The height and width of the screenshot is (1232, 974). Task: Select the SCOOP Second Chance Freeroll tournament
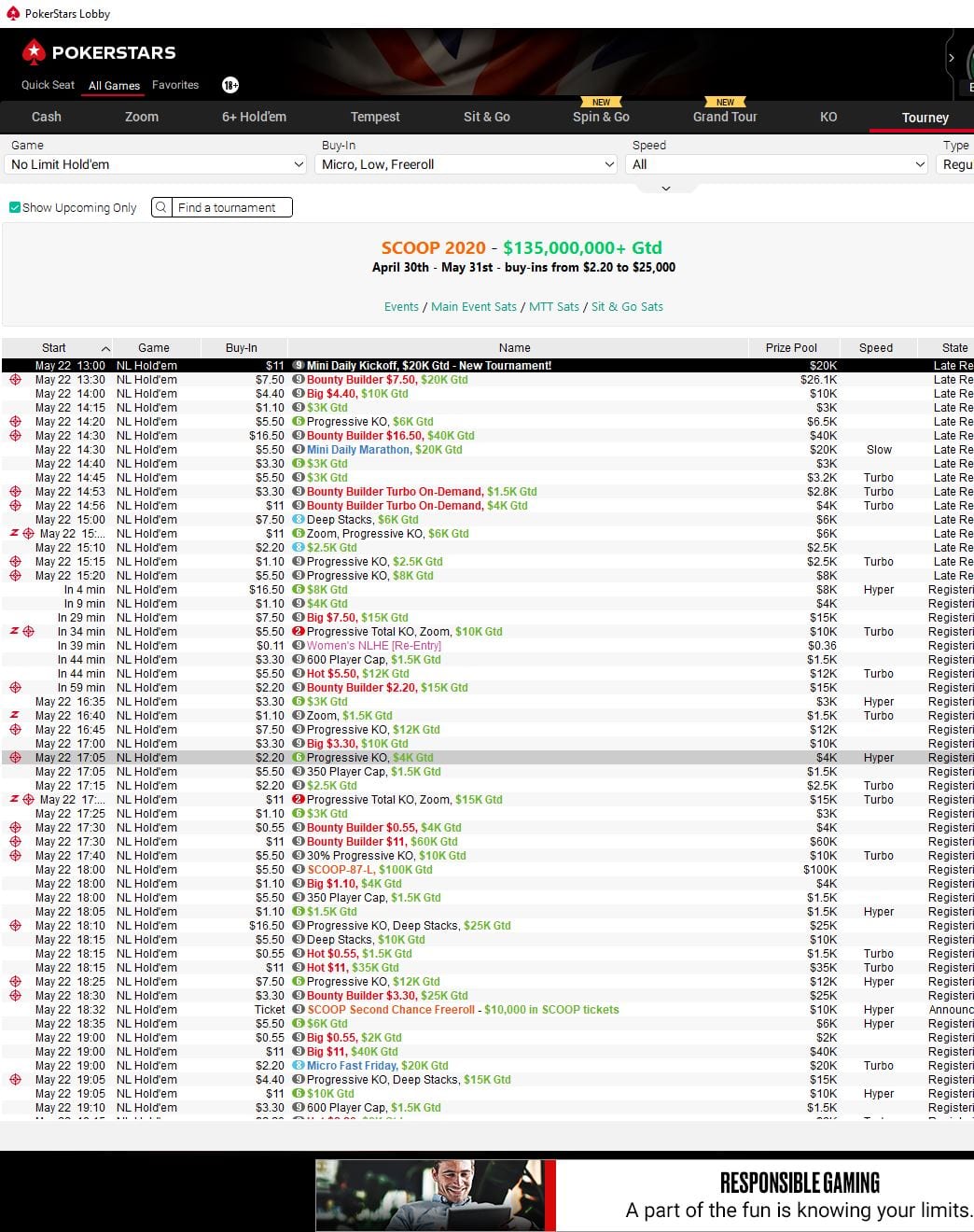click(x=487, y=1010)
